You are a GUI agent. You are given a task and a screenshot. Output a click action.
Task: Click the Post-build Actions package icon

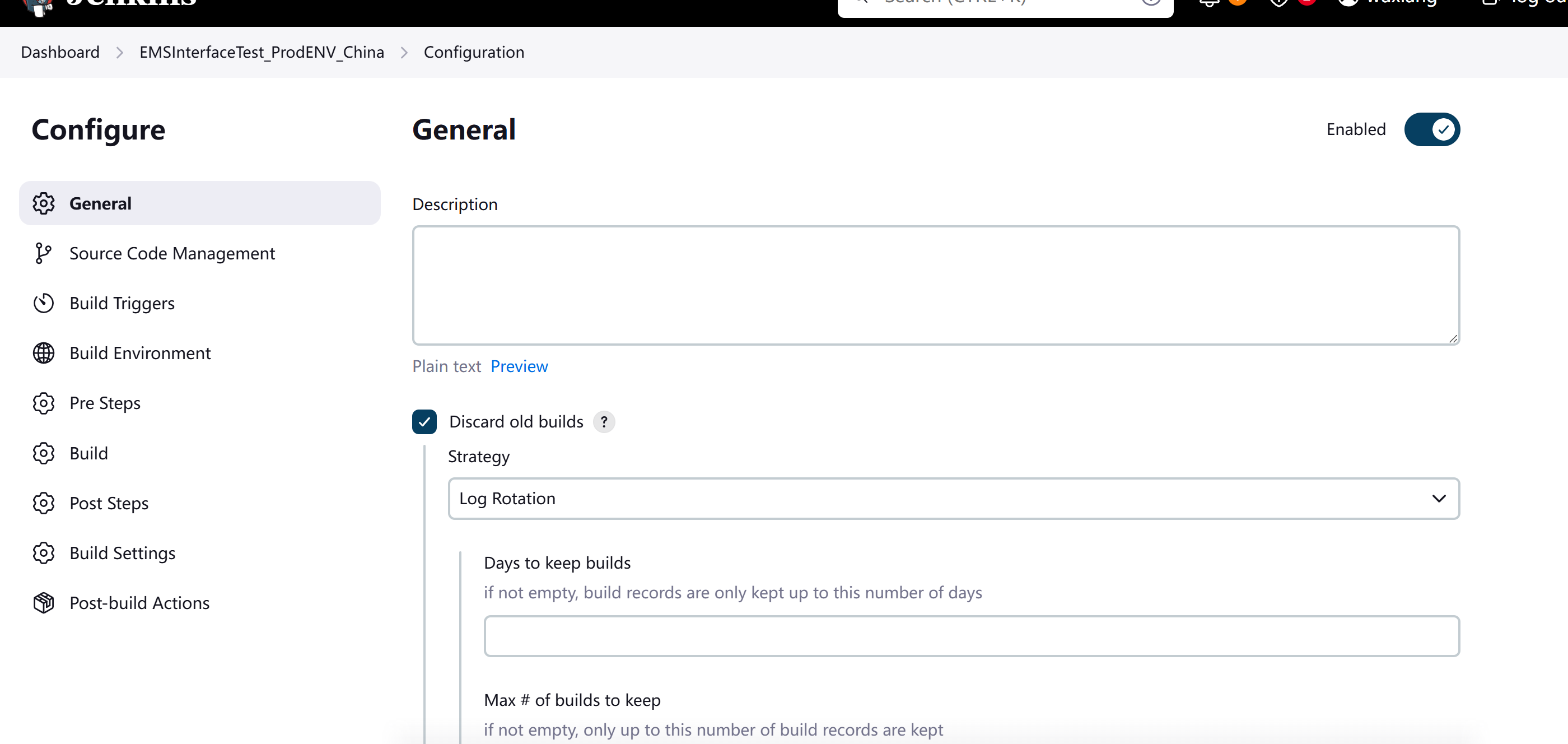click(x=44, y=603)
